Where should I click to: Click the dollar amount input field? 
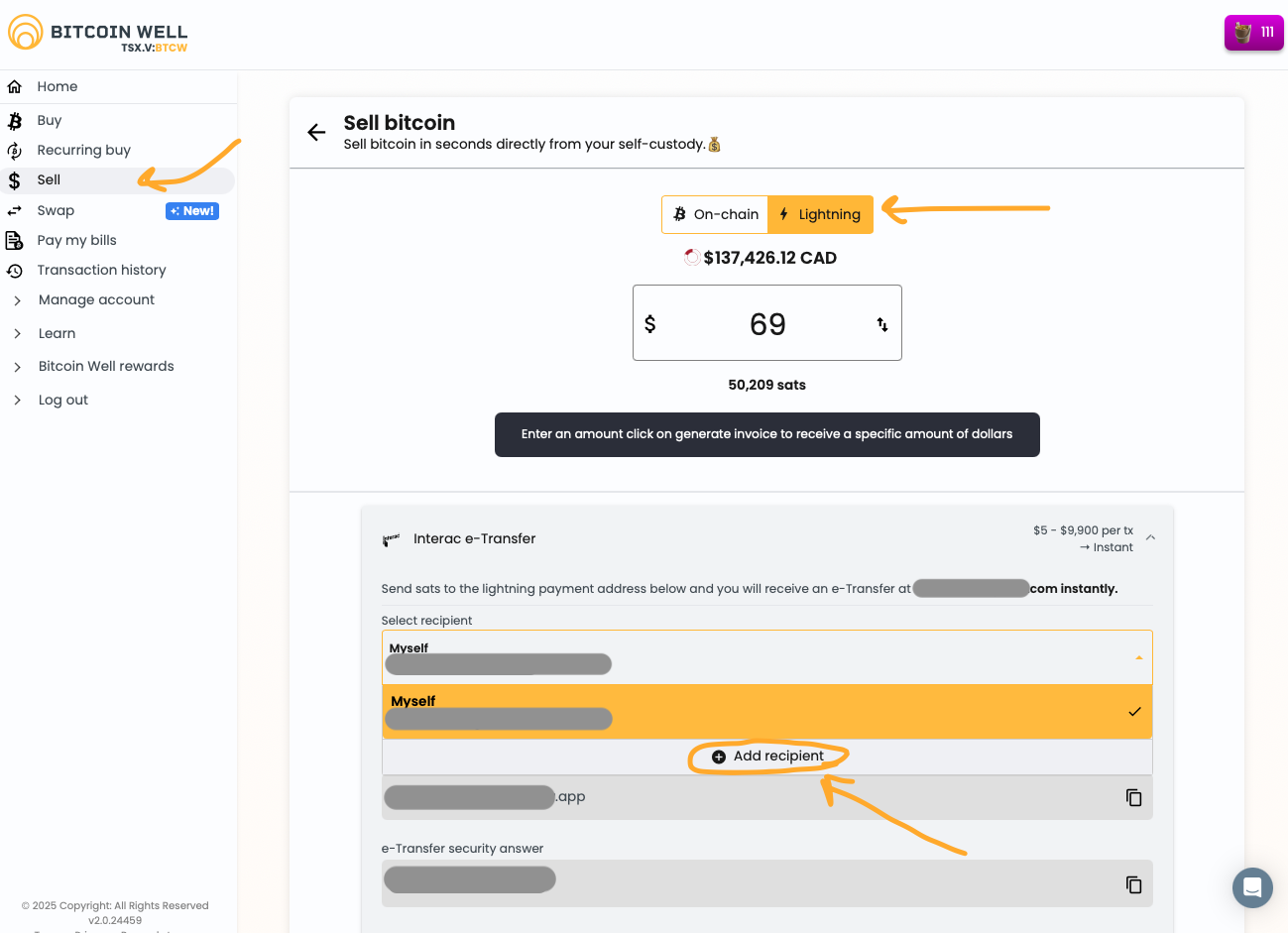766,324
